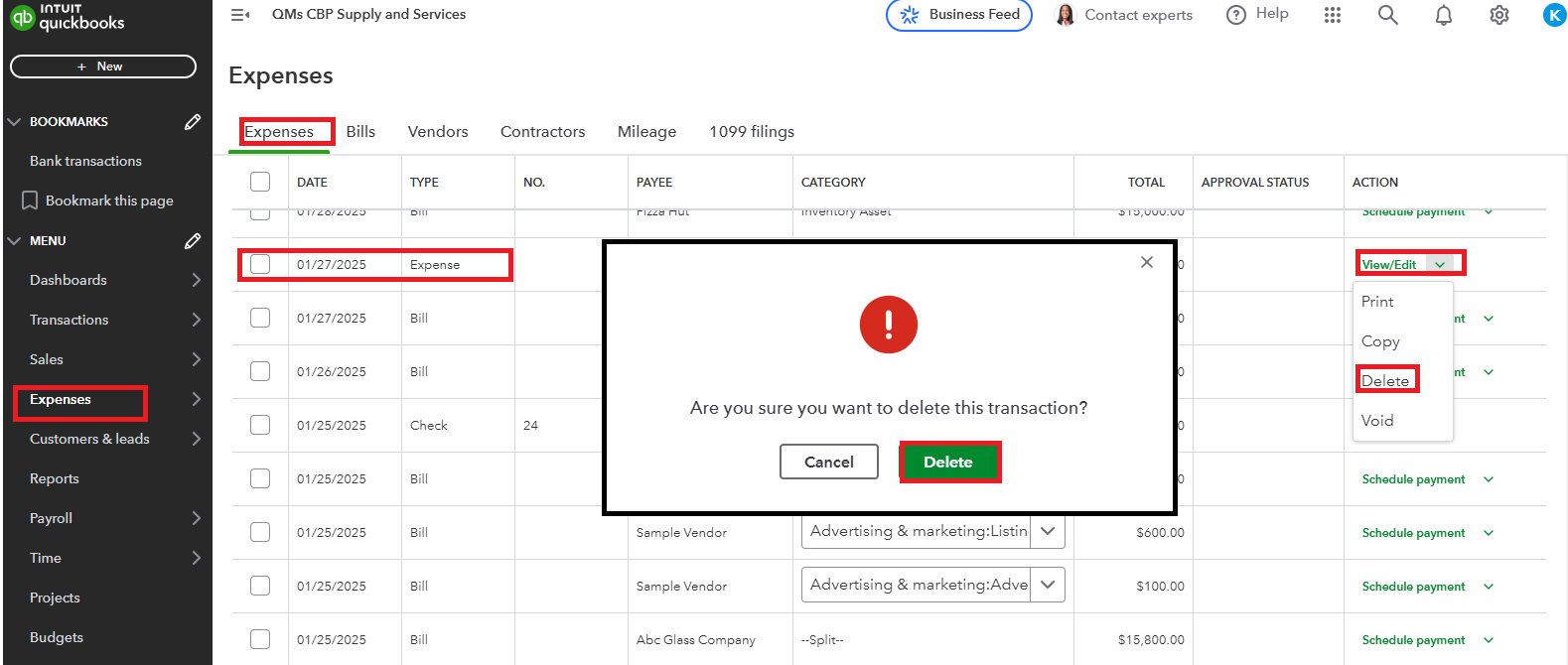The image size is (1568, 665).
Task: Close the delete confirmation dialog
Action: pyautogui.click(x=1146, y=262)
